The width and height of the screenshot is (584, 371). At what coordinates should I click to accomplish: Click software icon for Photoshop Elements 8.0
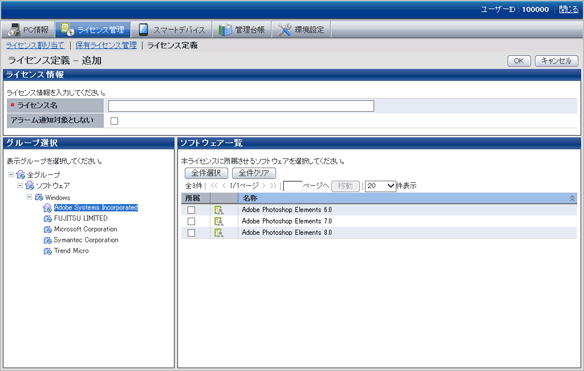coord(219,233)
